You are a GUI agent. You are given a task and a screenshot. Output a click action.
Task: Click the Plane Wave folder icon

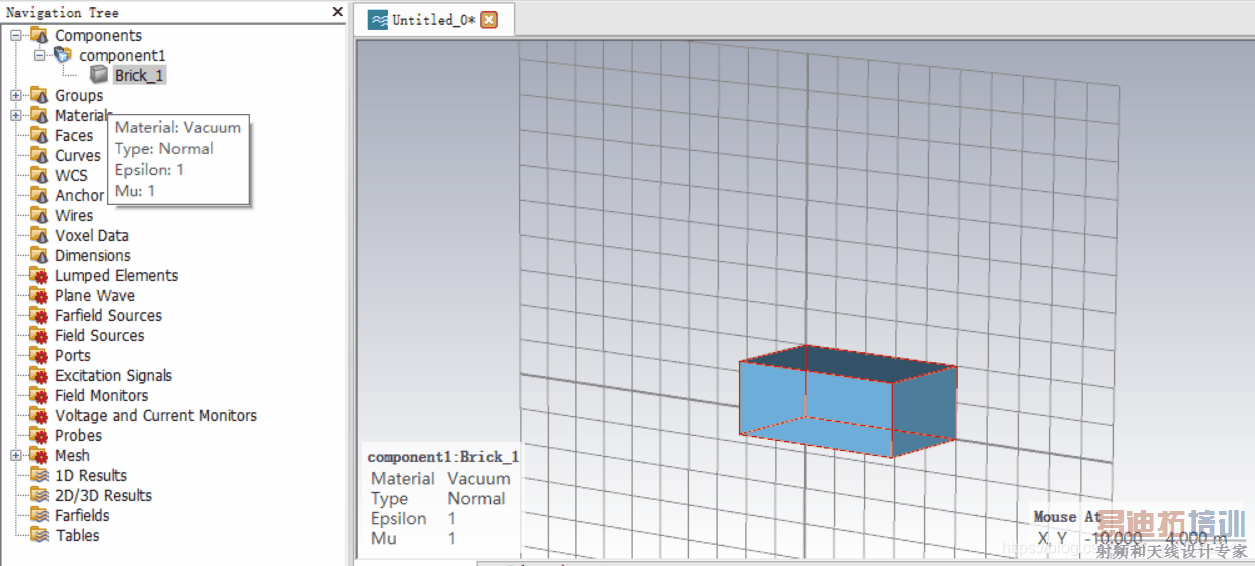[x=39, y=295]
